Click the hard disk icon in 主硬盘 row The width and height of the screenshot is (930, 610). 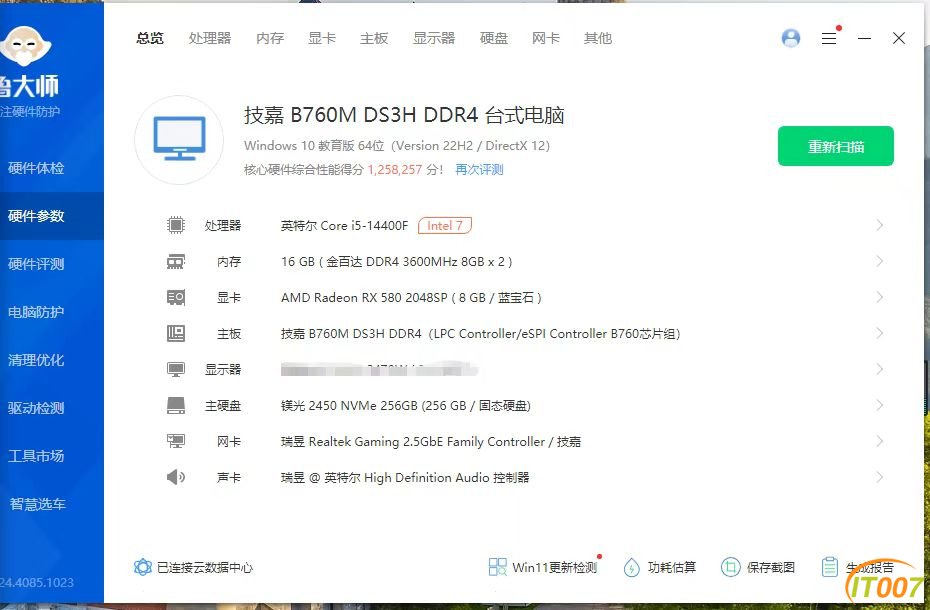[x=176, y=405]
